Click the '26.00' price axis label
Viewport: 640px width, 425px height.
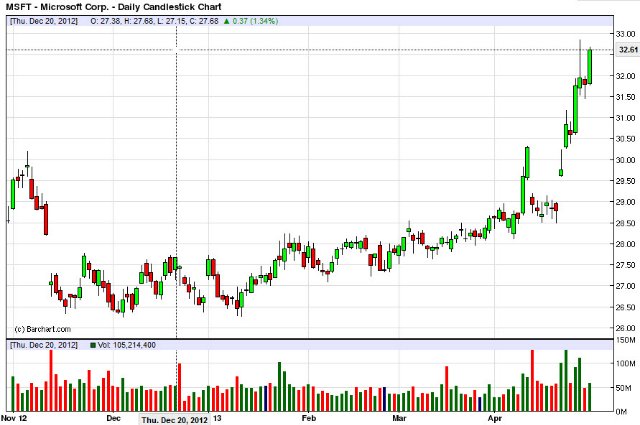click(x=625, y=328)
